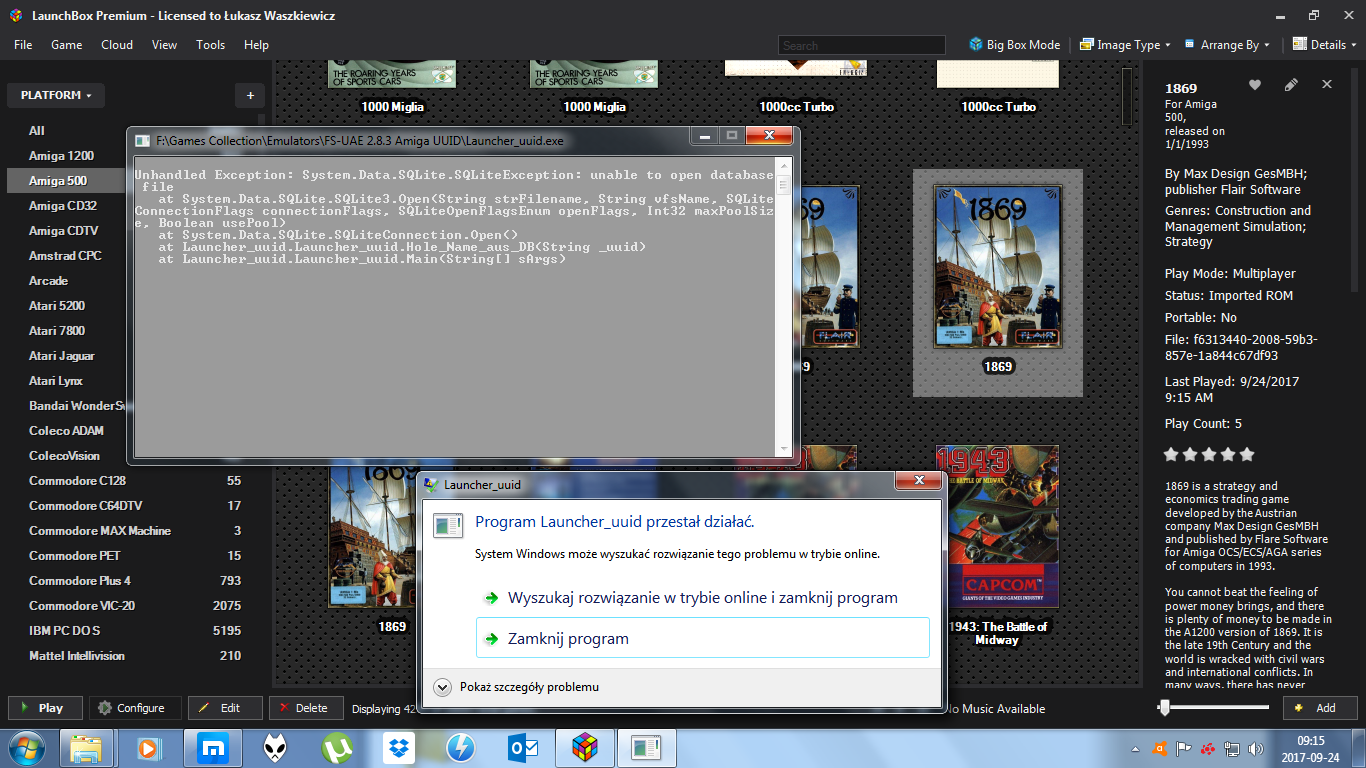
Task: Select the highlighted 1869 box art thumbnail
Action: click(997, 267)
